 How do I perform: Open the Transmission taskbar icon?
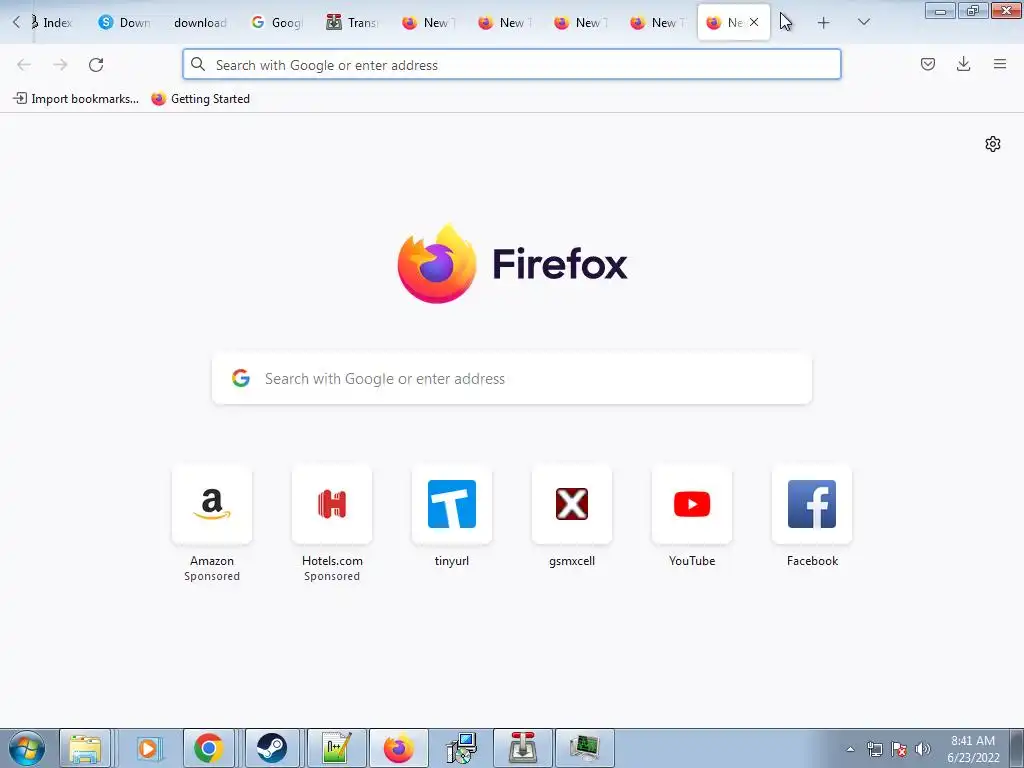[x=522, y=748]
